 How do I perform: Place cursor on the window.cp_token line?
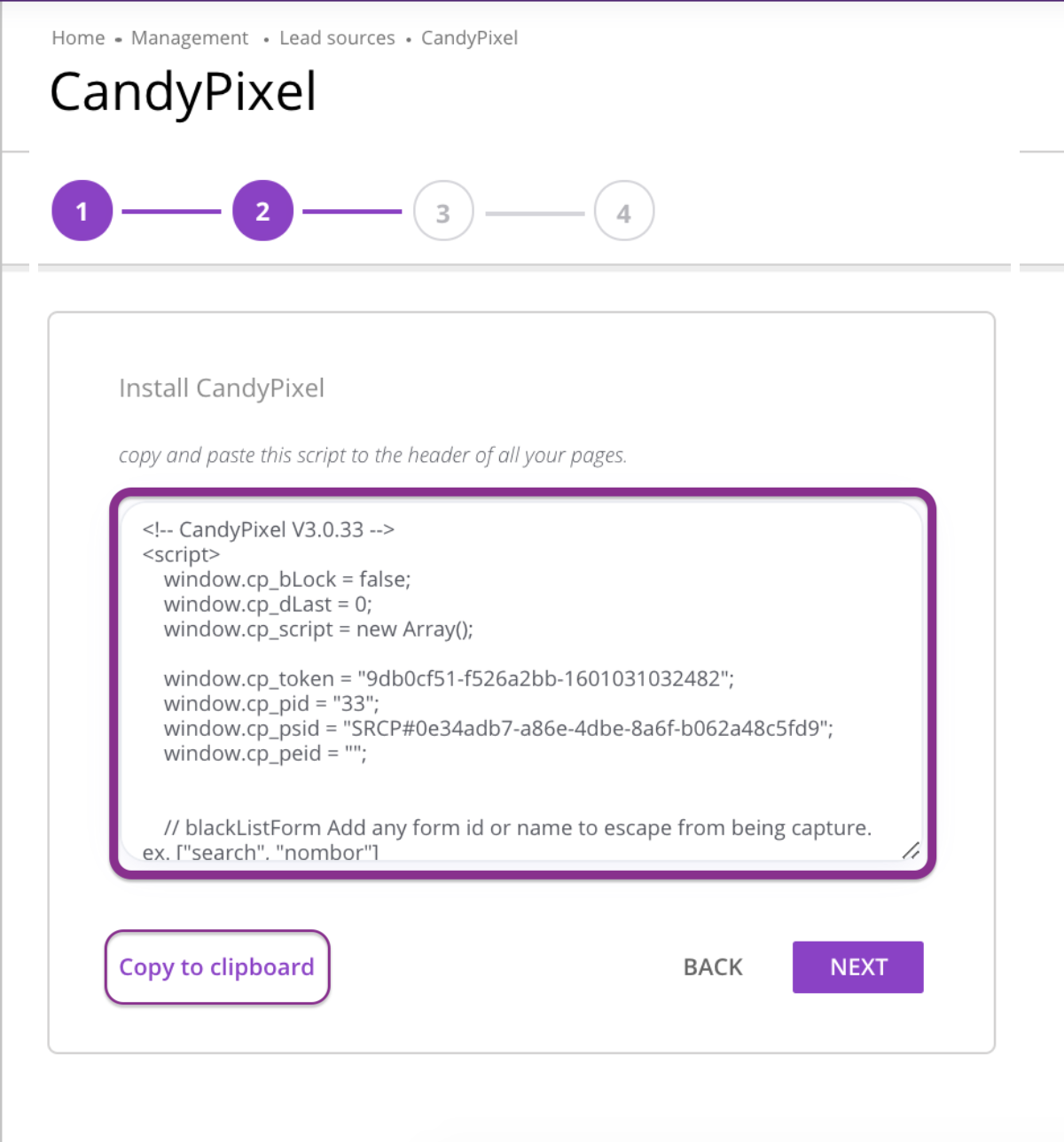coord(449,679)
